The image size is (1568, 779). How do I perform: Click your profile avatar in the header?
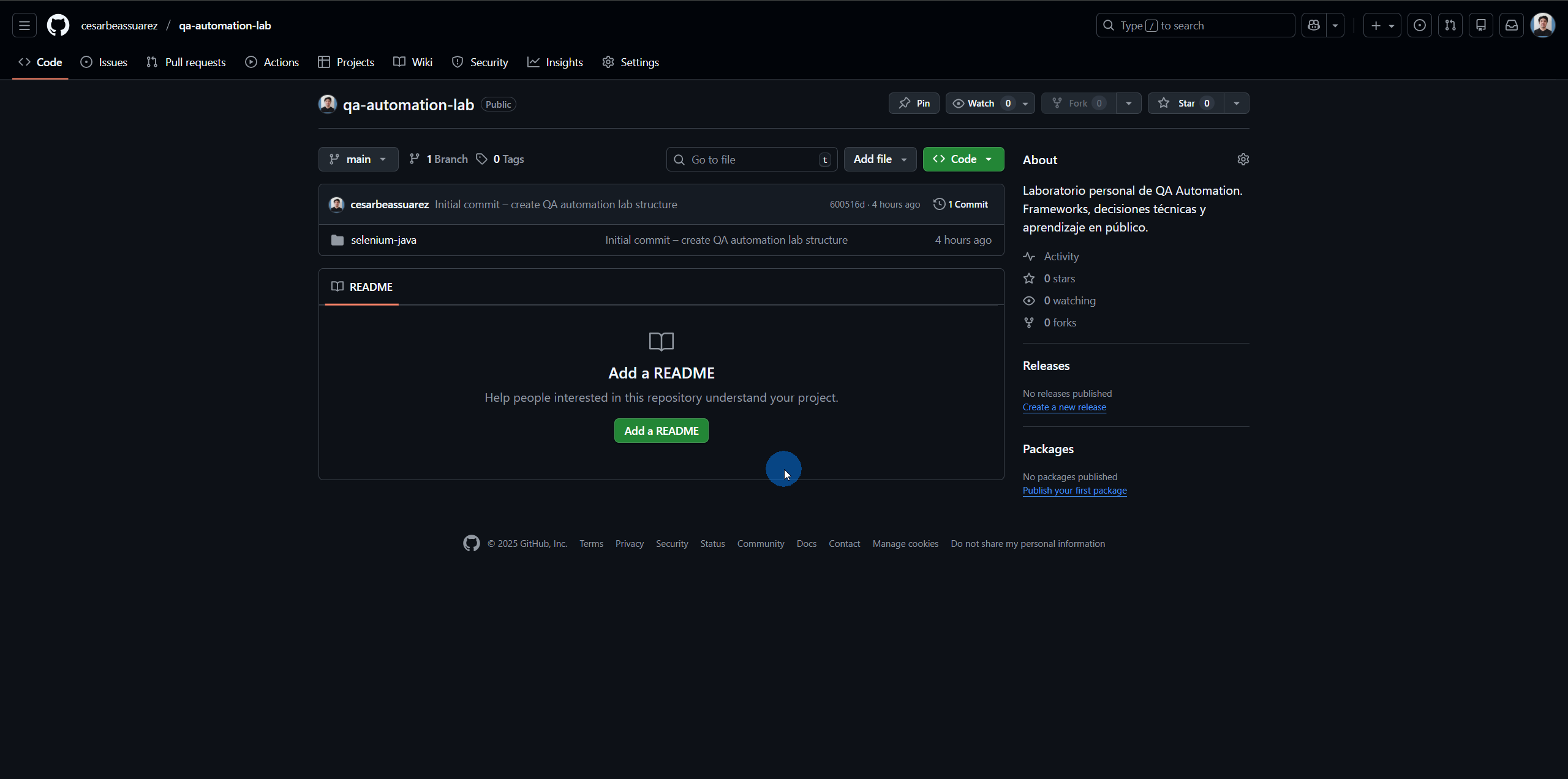1543,25
